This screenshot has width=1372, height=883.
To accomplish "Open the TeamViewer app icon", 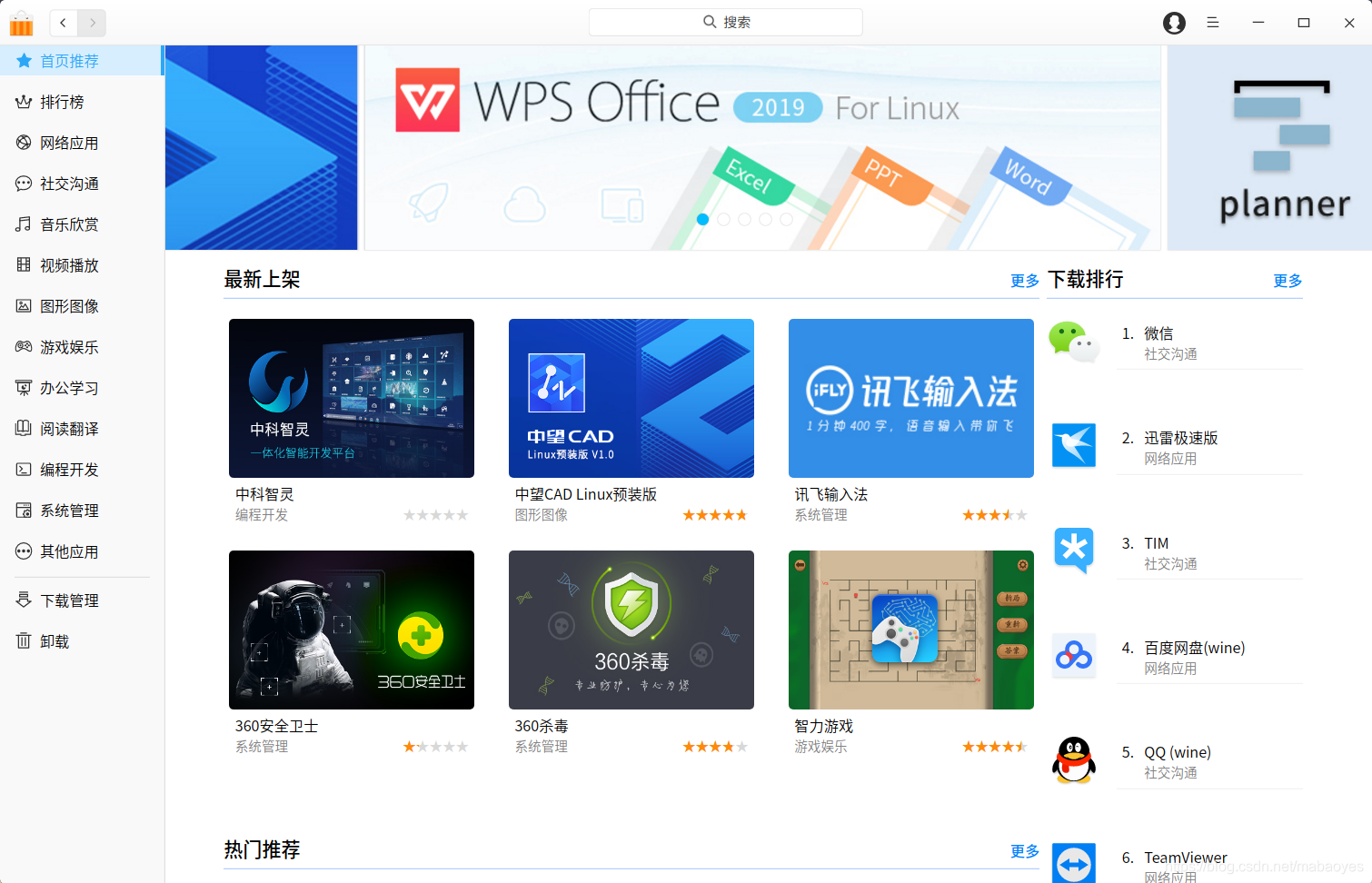I will (1074, 864).
